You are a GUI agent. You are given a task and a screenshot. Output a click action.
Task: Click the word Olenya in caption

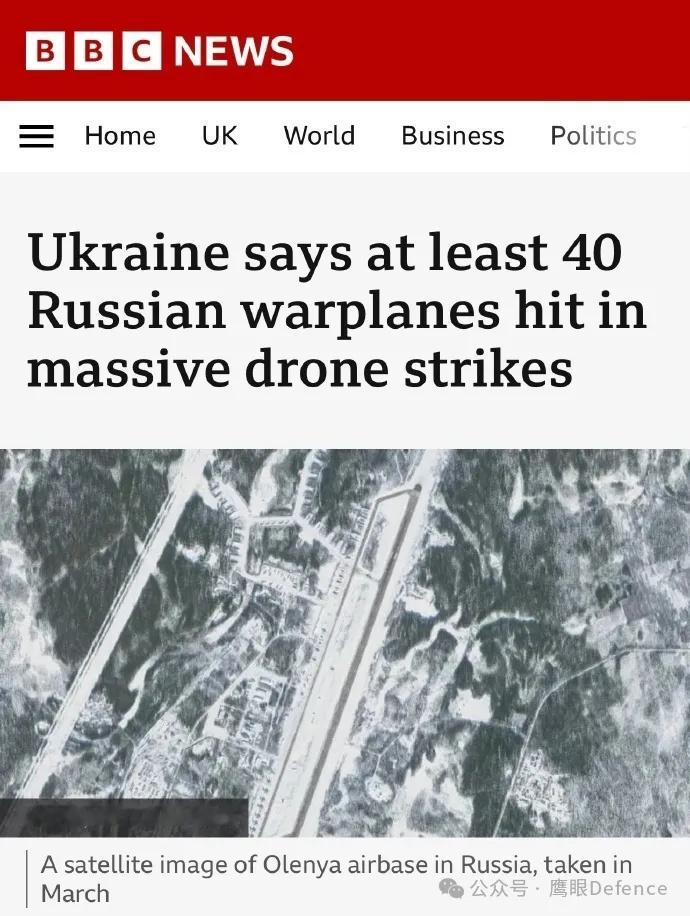(x=300, y=865)
